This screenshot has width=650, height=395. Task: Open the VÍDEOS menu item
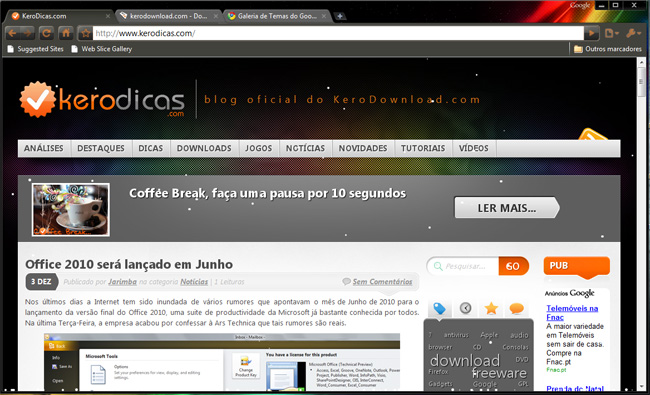pyautogui.click(x=473, y=148)
